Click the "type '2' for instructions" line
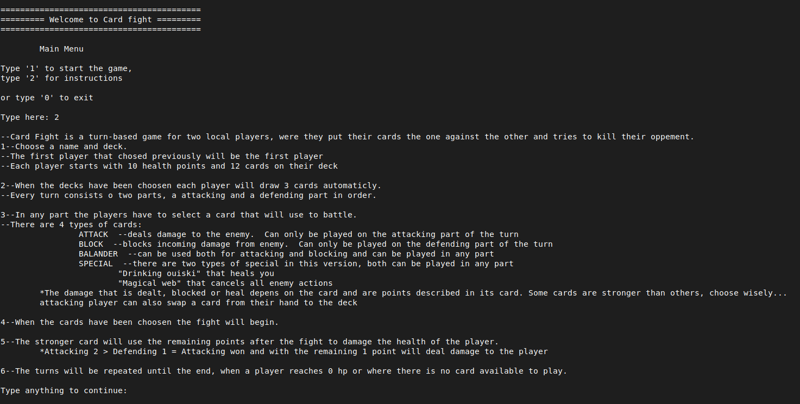 [61, 78]
